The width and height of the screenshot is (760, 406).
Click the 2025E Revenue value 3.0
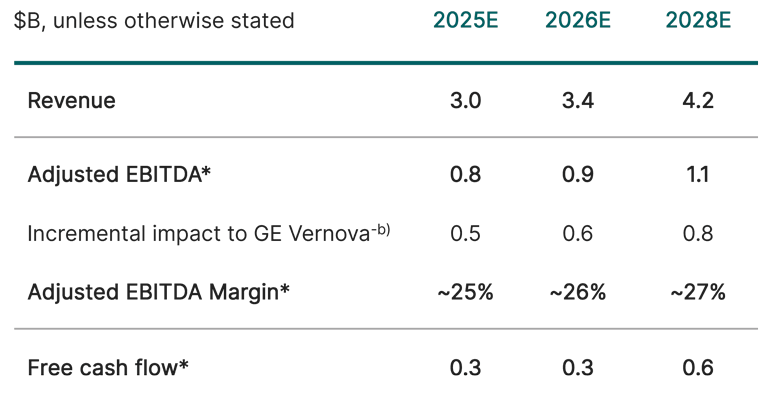coord(466,101)
